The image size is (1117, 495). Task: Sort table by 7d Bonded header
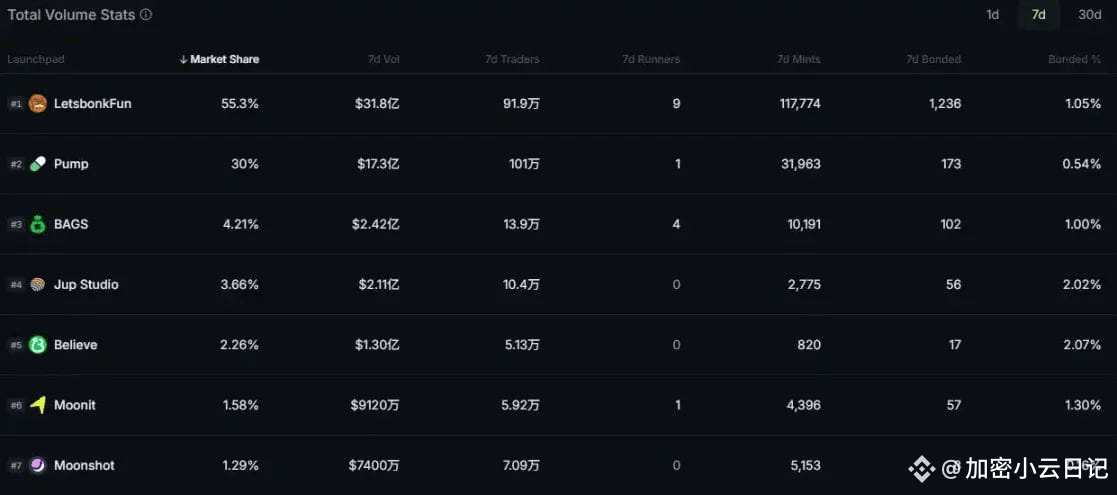(x=933, y=60)
